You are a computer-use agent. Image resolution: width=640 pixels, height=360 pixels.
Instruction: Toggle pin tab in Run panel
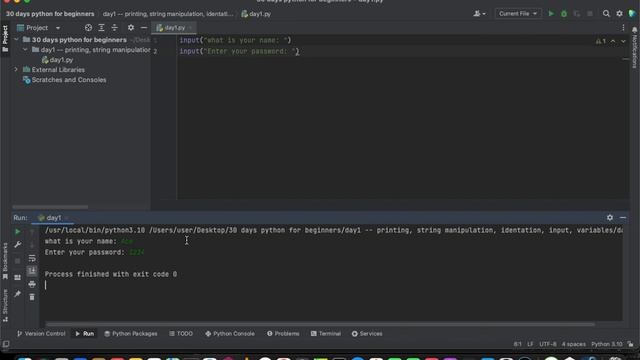18,293
